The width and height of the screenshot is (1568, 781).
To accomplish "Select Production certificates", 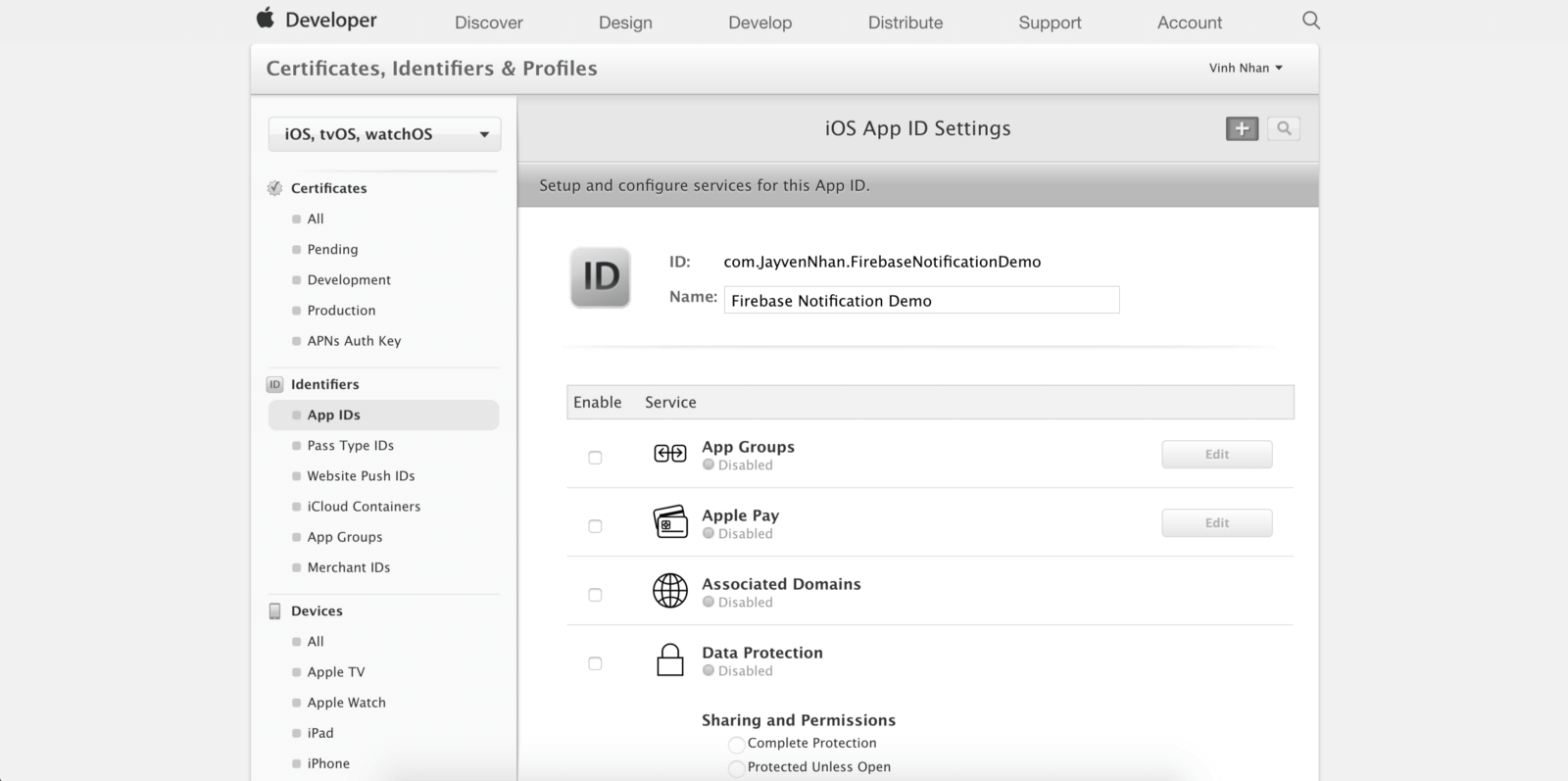I will [x=341, y=310].
